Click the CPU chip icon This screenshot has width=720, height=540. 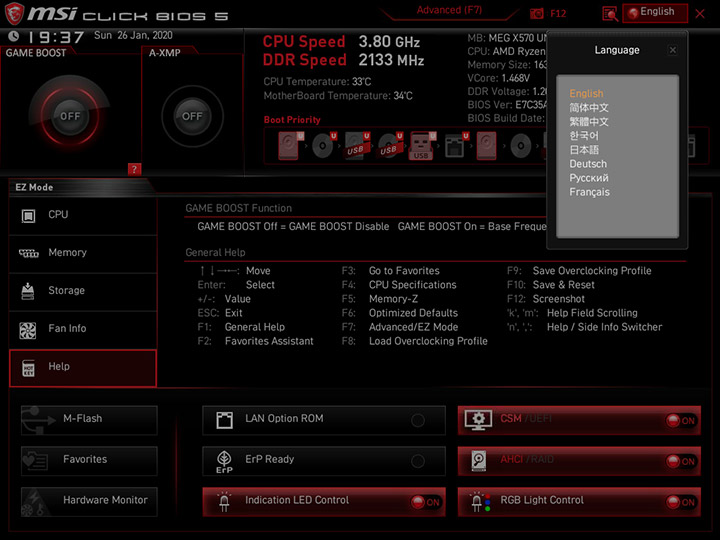28,215
